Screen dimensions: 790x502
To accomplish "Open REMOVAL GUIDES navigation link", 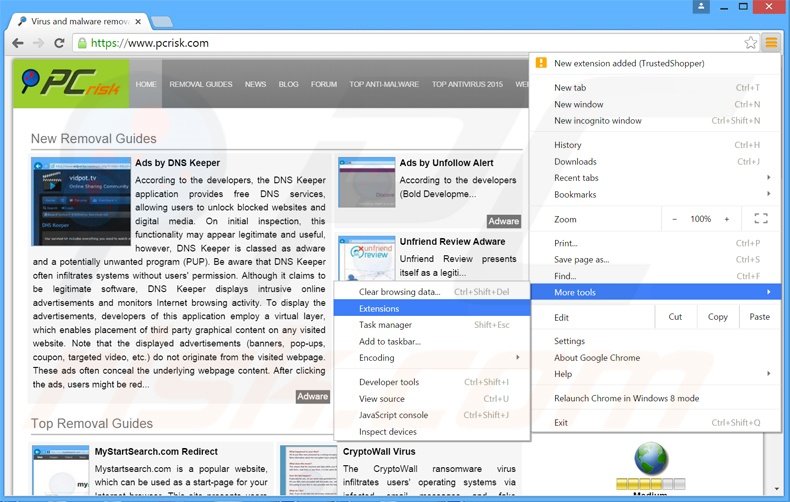I will click(201, 84).
